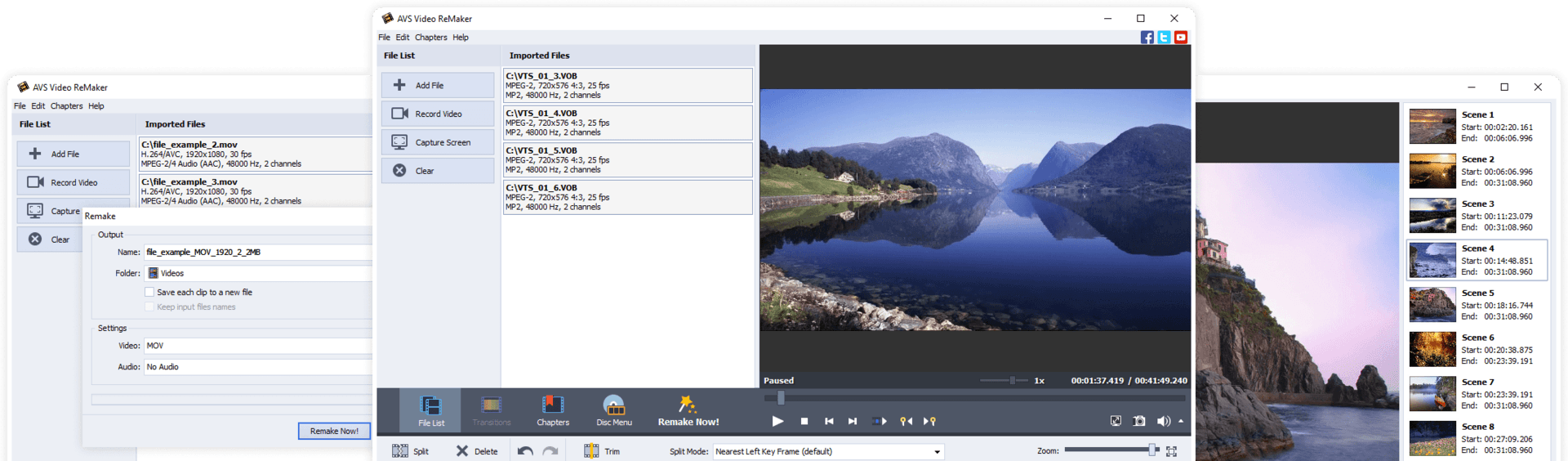Open the Facebook link icon
The image size is (1568, 461).
[x=1147, y=38]
